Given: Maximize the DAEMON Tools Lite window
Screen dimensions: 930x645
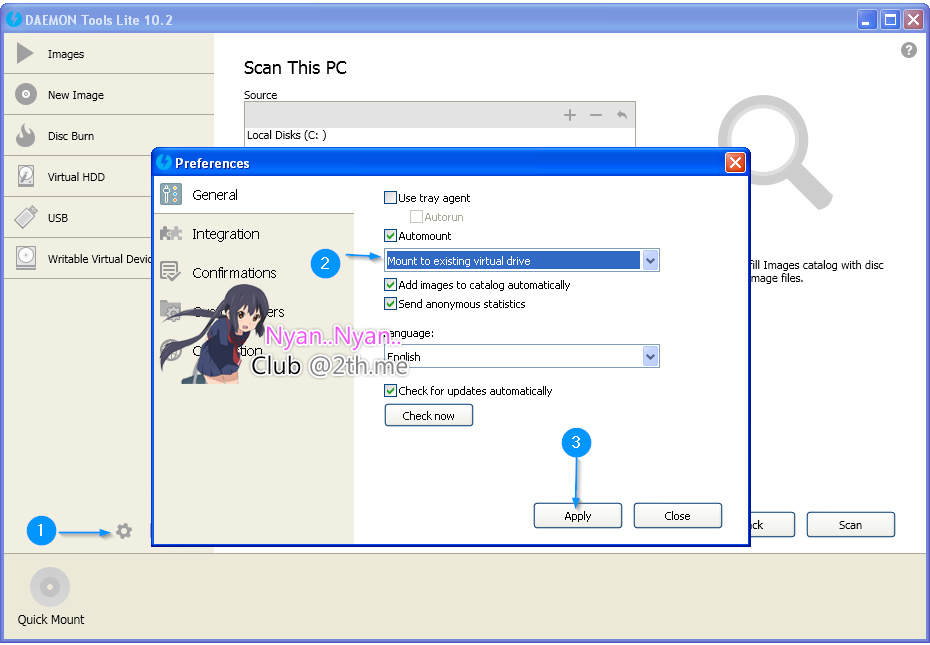Looking at the screenshot, I should (x=890, y=20).
